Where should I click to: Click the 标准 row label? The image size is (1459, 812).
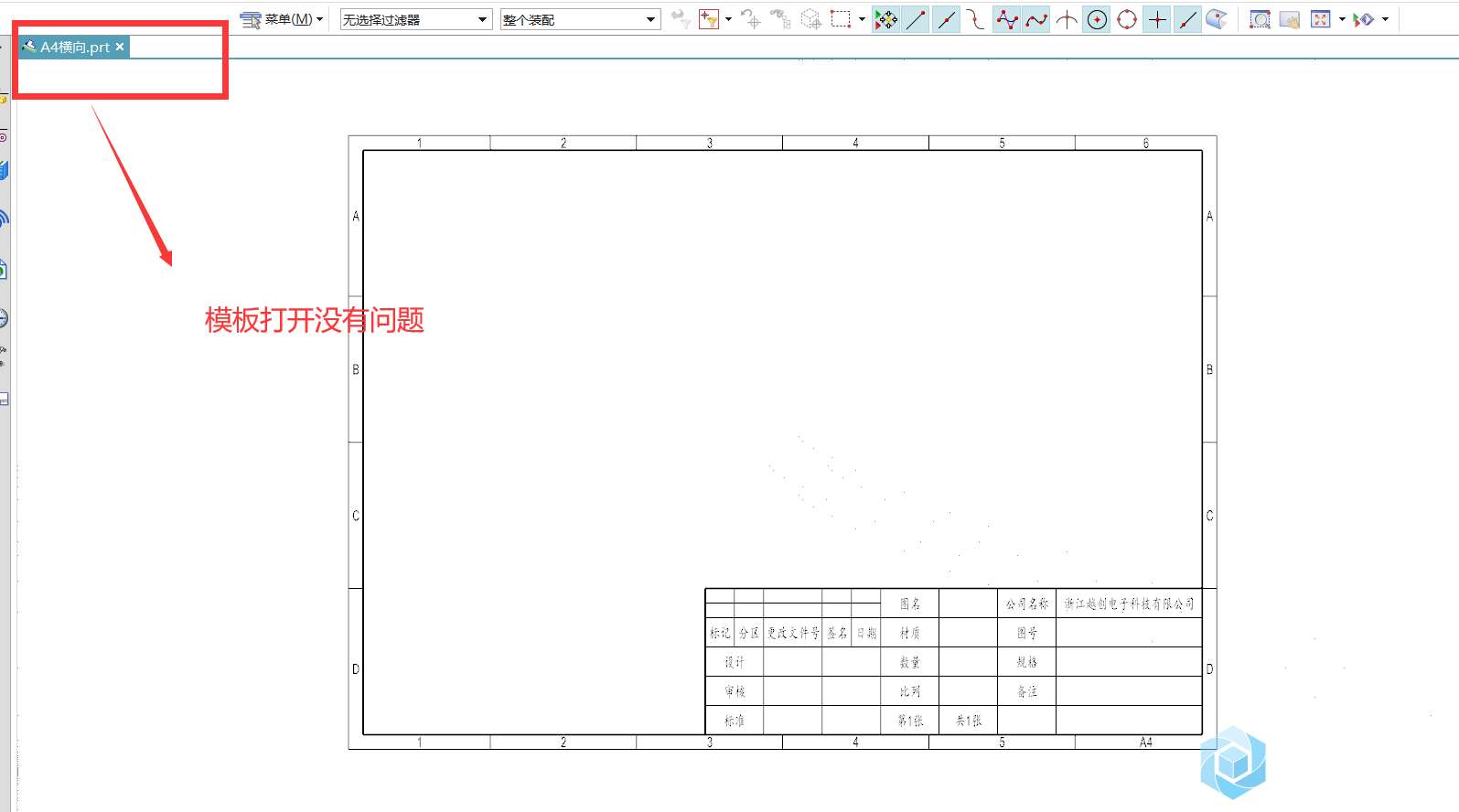735,721
